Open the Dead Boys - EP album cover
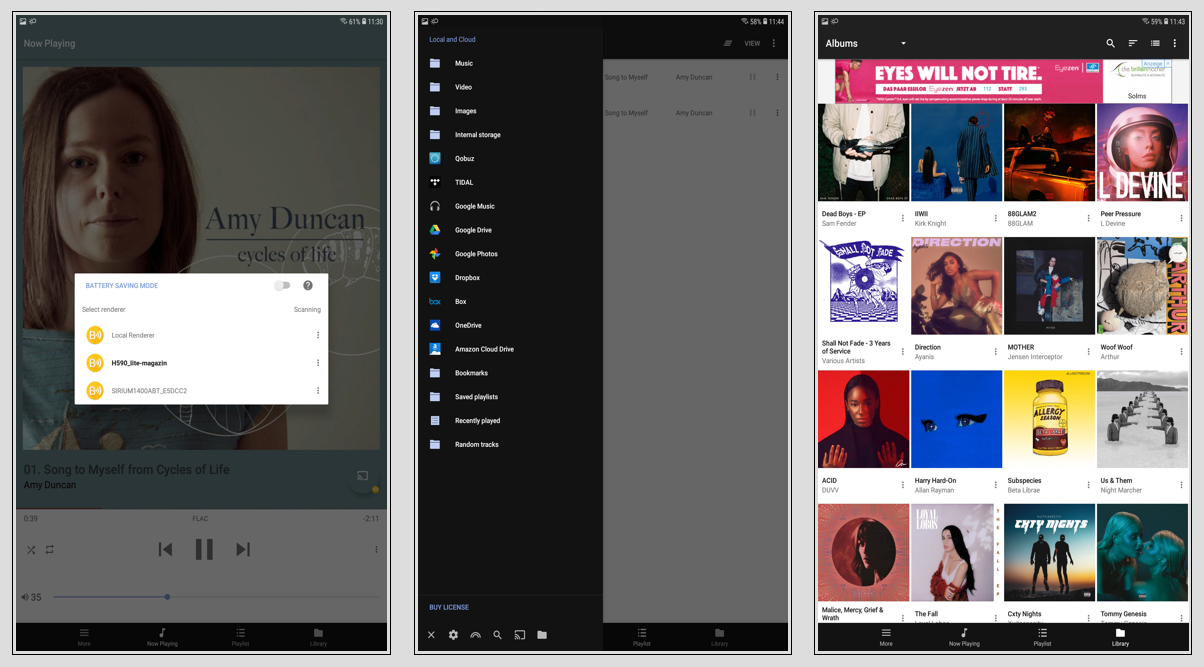This screenshot has width=1204, height=667. [864, 153]
